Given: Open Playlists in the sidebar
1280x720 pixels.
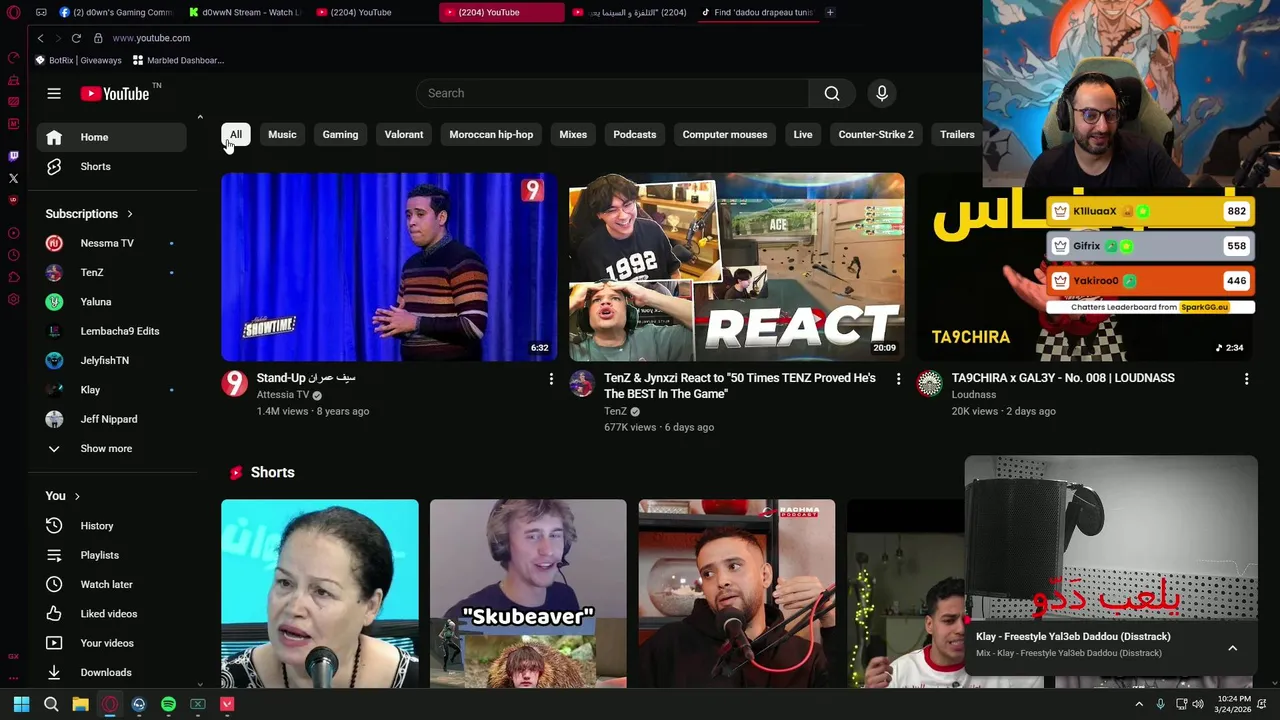Looking at the screenshot, I should point(112,555).
